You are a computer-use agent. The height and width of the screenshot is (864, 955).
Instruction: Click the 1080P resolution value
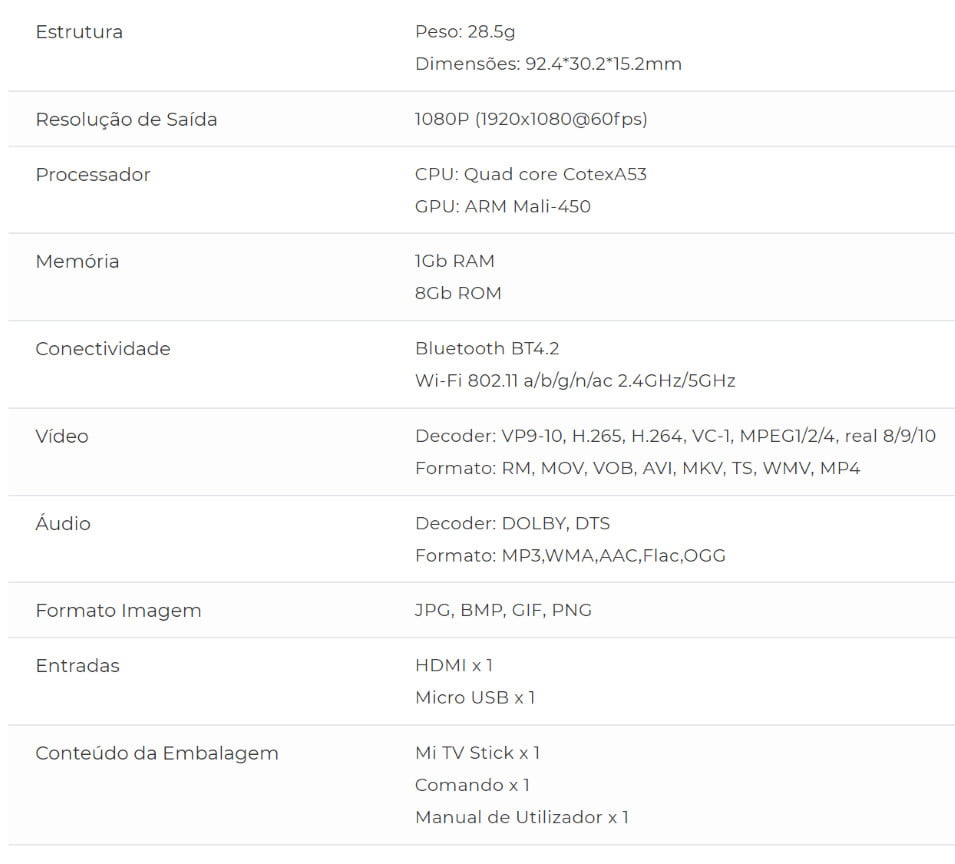[531, 119]
